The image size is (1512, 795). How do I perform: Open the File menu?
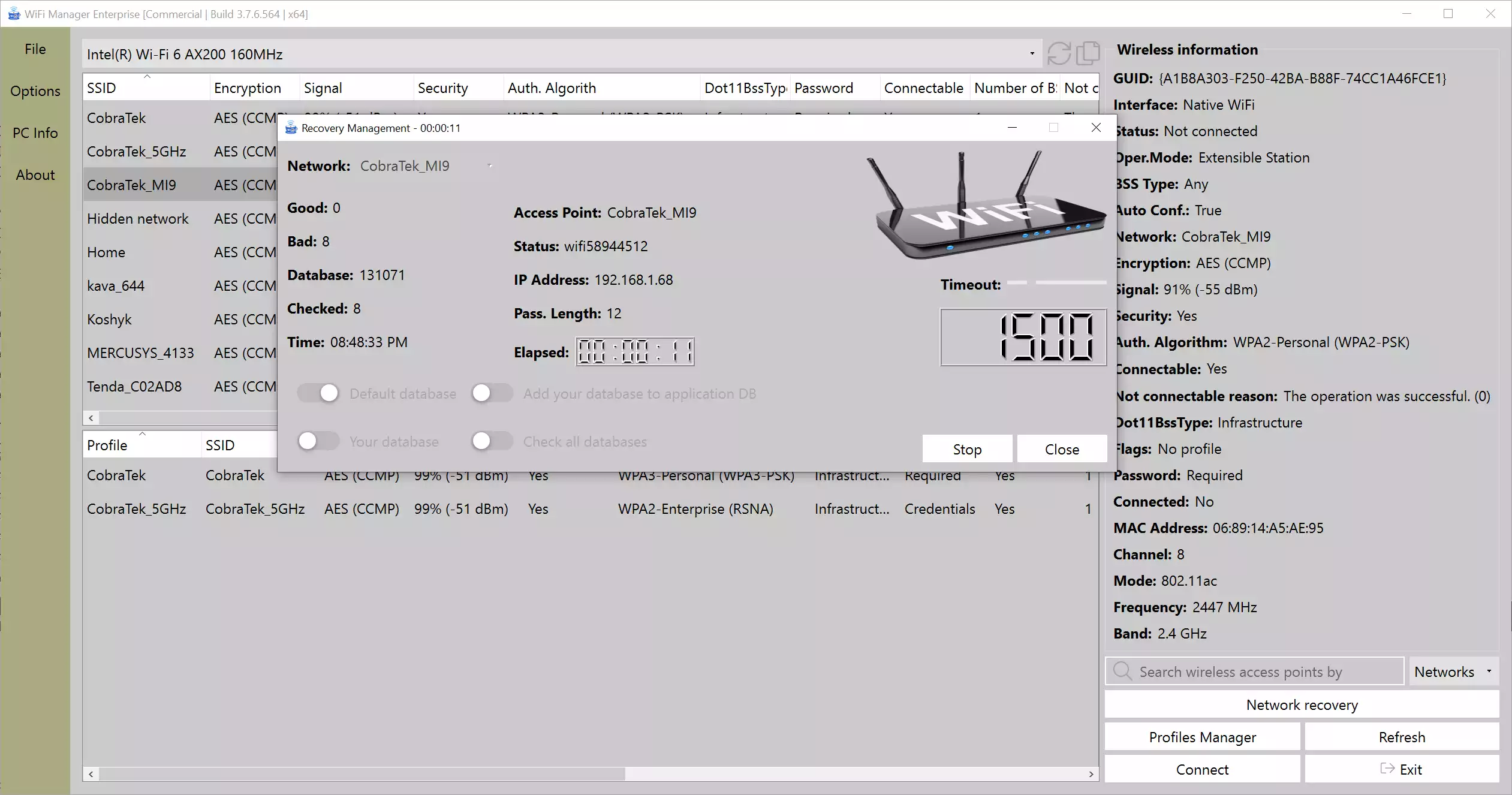click(x=35, y=49)
